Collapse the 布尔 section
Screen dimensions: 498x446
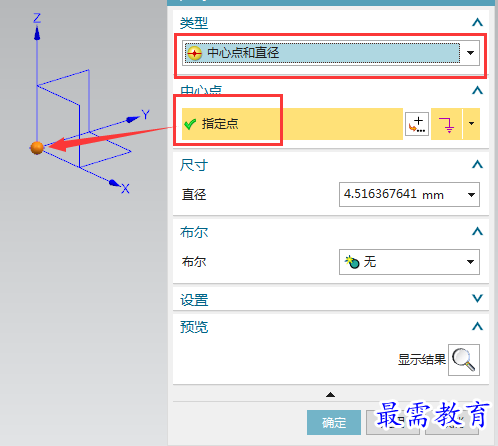coord(477,231)
